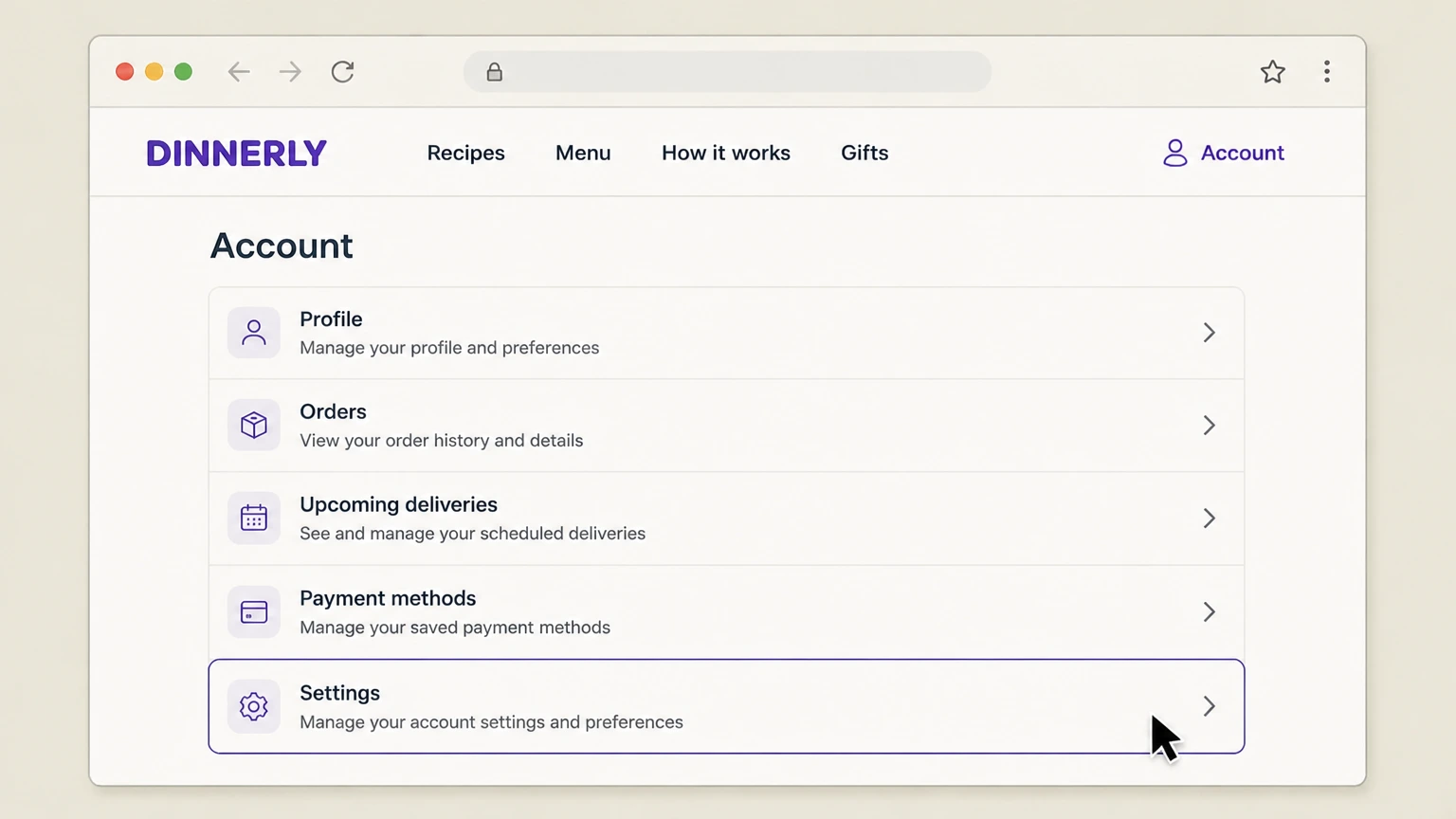Screen dimensions: 1456x819
Task: Bookmark page with the star icon
Action: [x=1272, y=72]
